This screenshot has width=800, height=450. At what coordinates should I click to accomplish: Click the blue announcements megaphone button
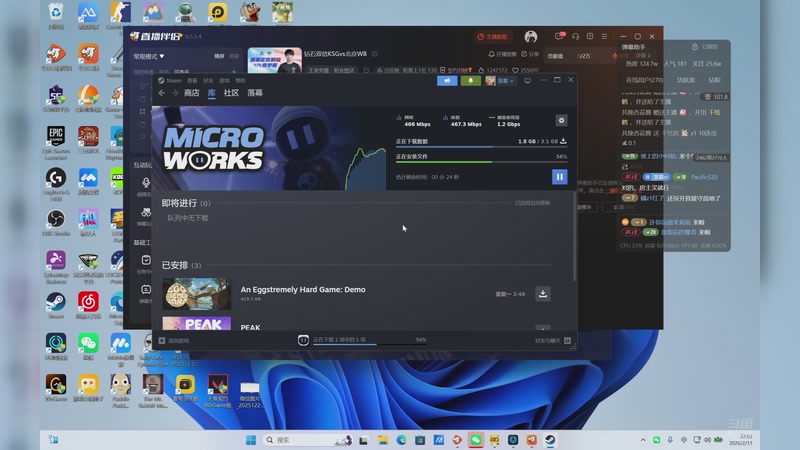447,81
